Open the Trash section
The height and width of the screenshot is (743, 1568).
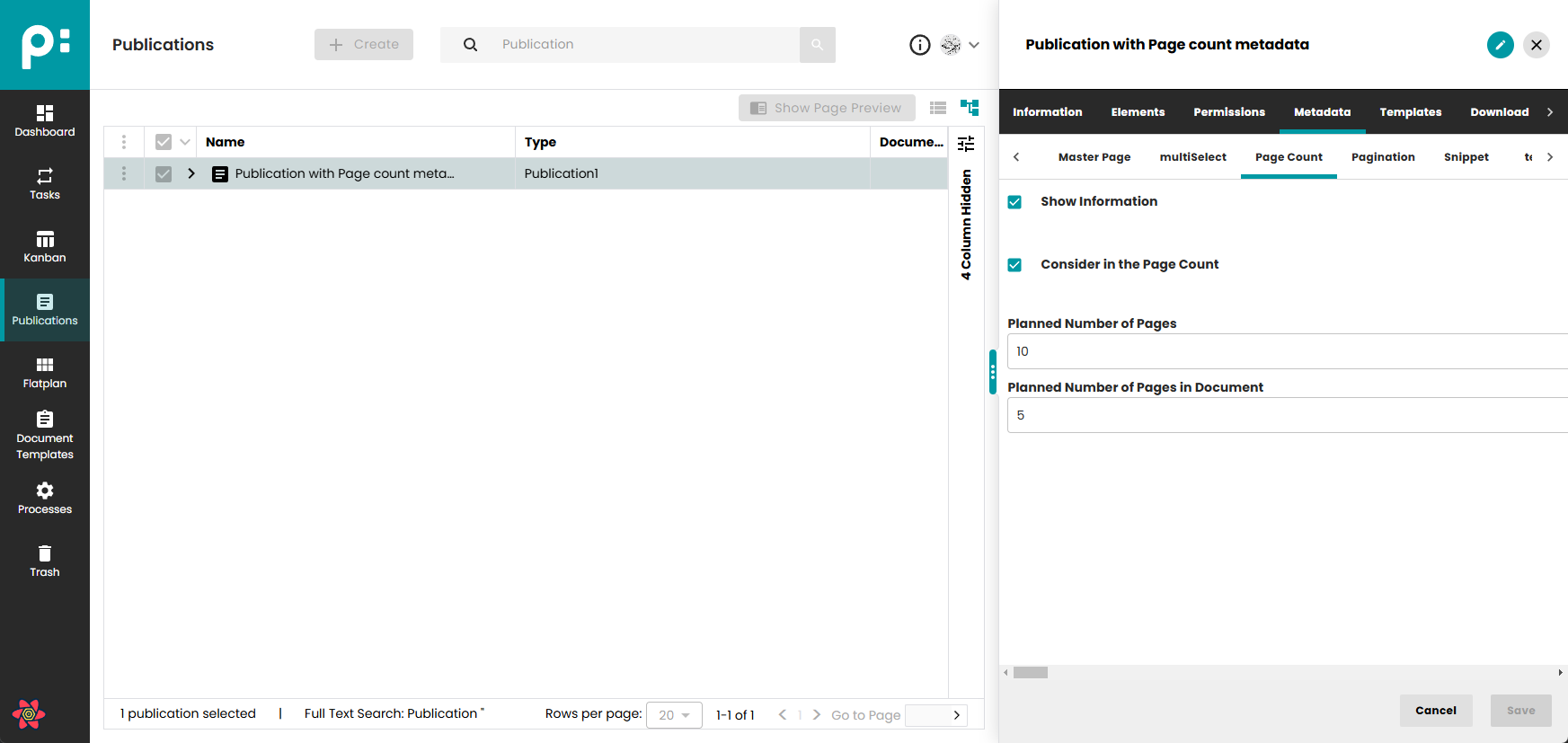click(44, 562)
